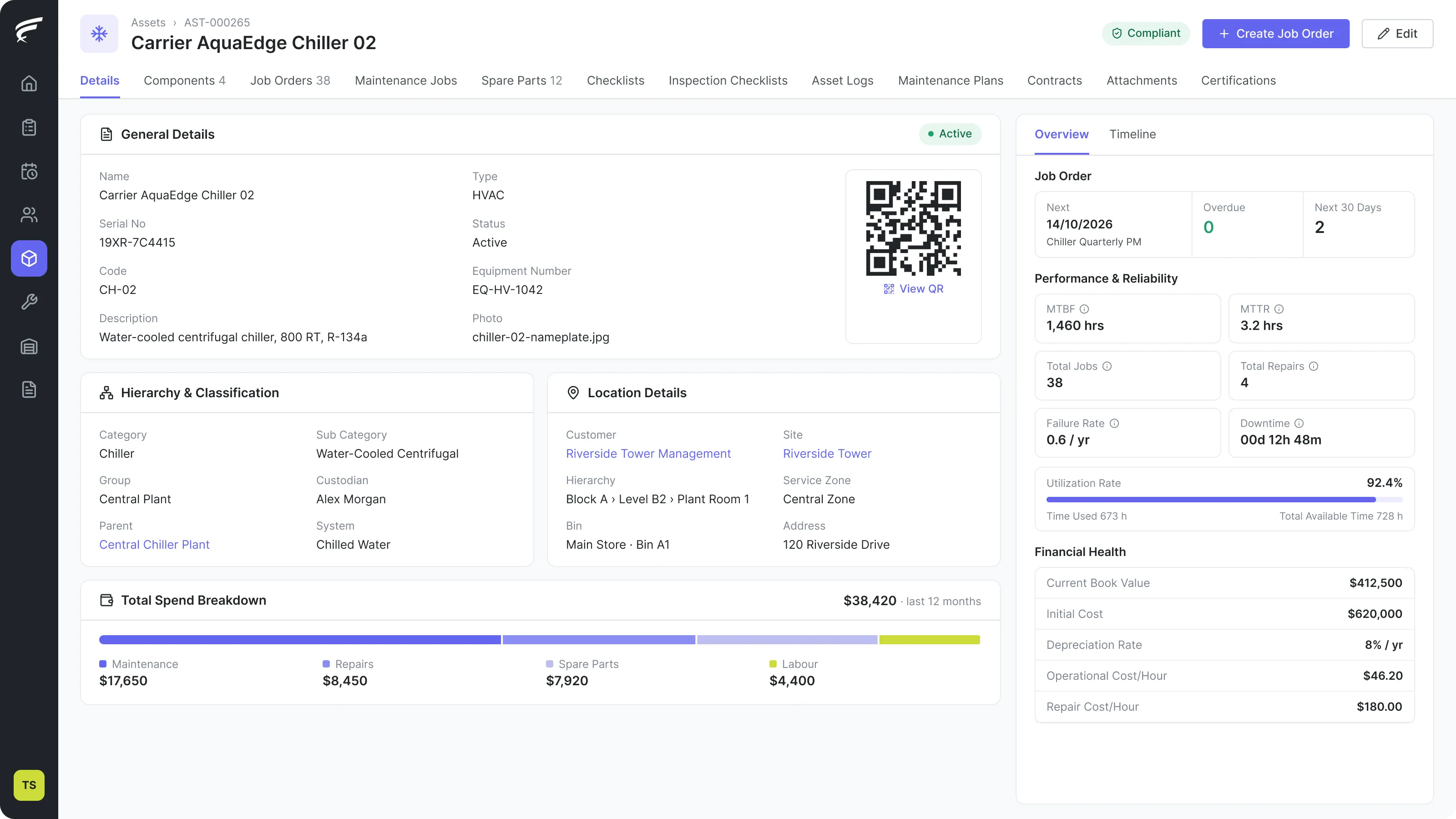Go to Assets breadcrumb
Screen dimensions: 1456x819
click(148, 23)
